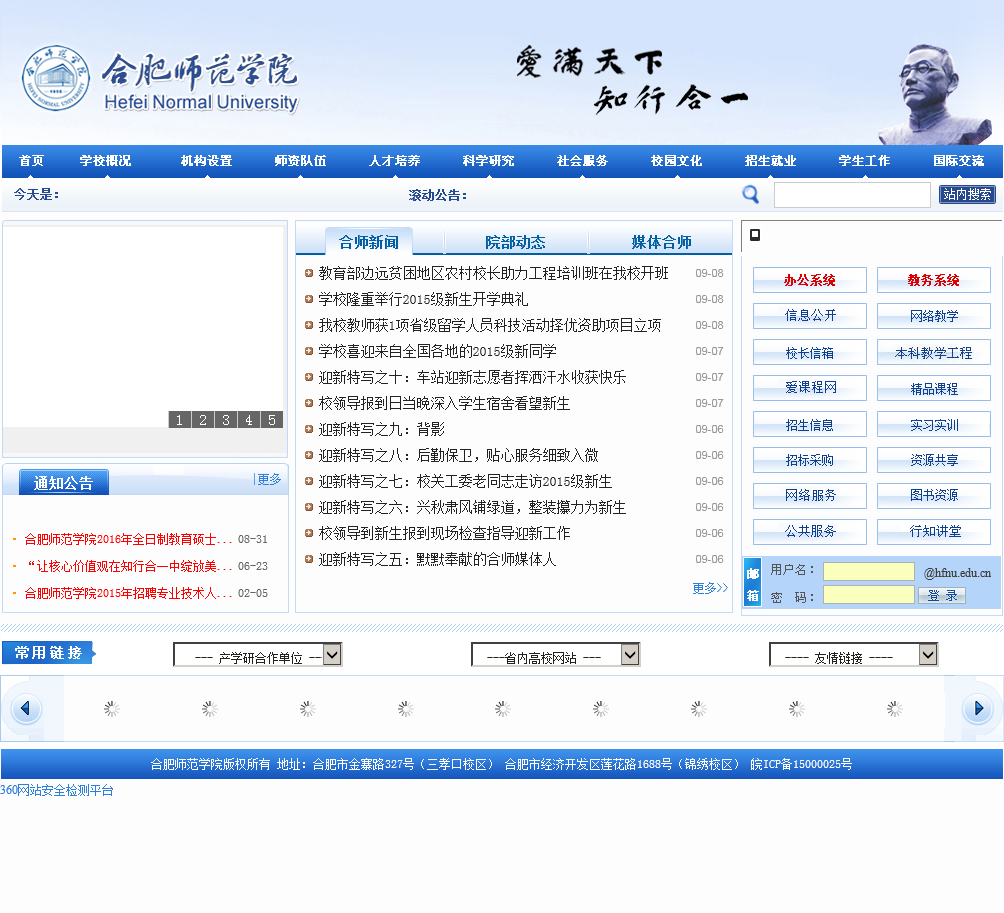This screenshot has width=1004, height=913.
Task: Go to 首页 in navigation bar
Action: [31, 161]
